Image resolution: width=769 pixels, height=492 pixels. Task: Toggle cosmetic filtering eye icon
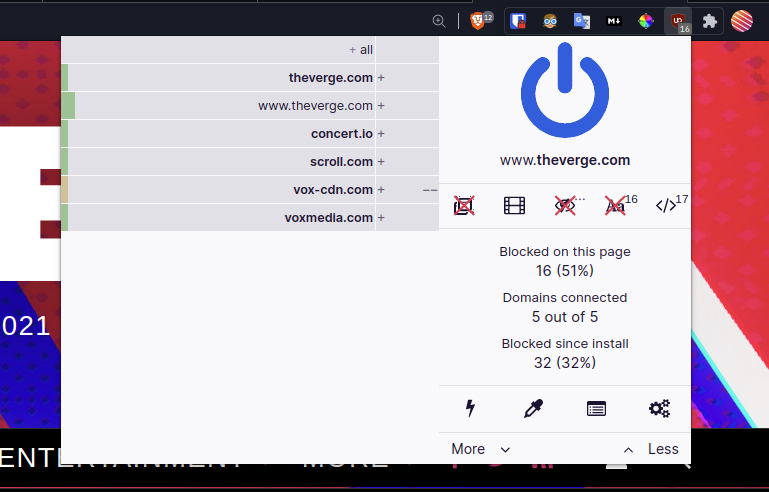[565, 206]
